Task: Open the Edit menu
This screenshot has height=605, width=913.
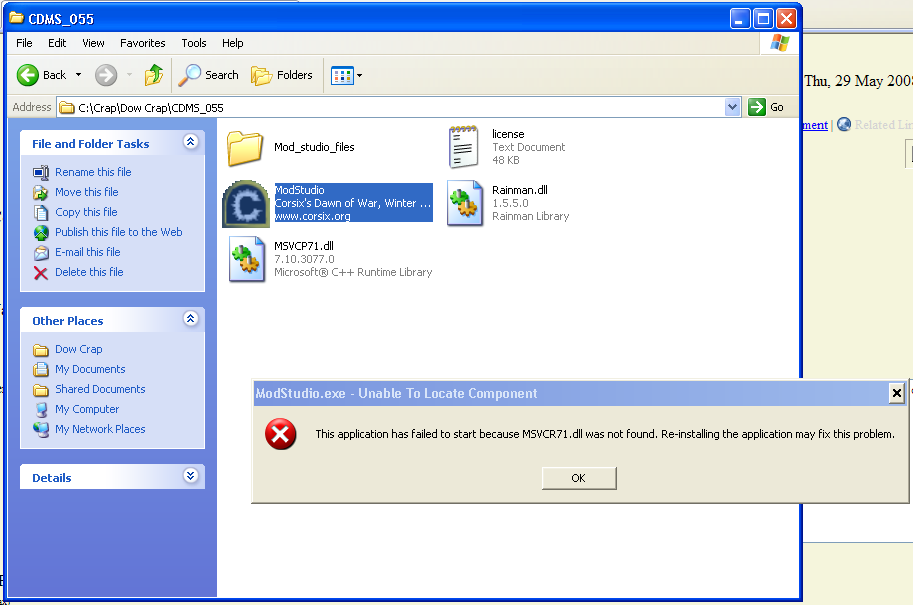Action: (57, 43)
